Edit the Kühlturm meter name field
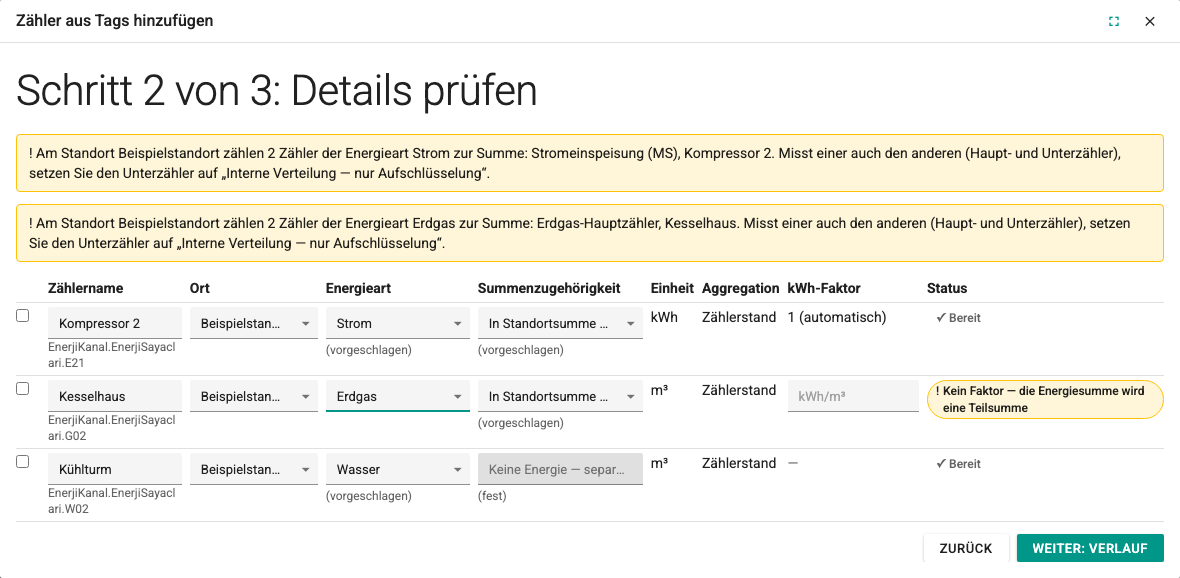This screenshot has height=578, width=1180. pyautogui.click(x=115, y=469)
